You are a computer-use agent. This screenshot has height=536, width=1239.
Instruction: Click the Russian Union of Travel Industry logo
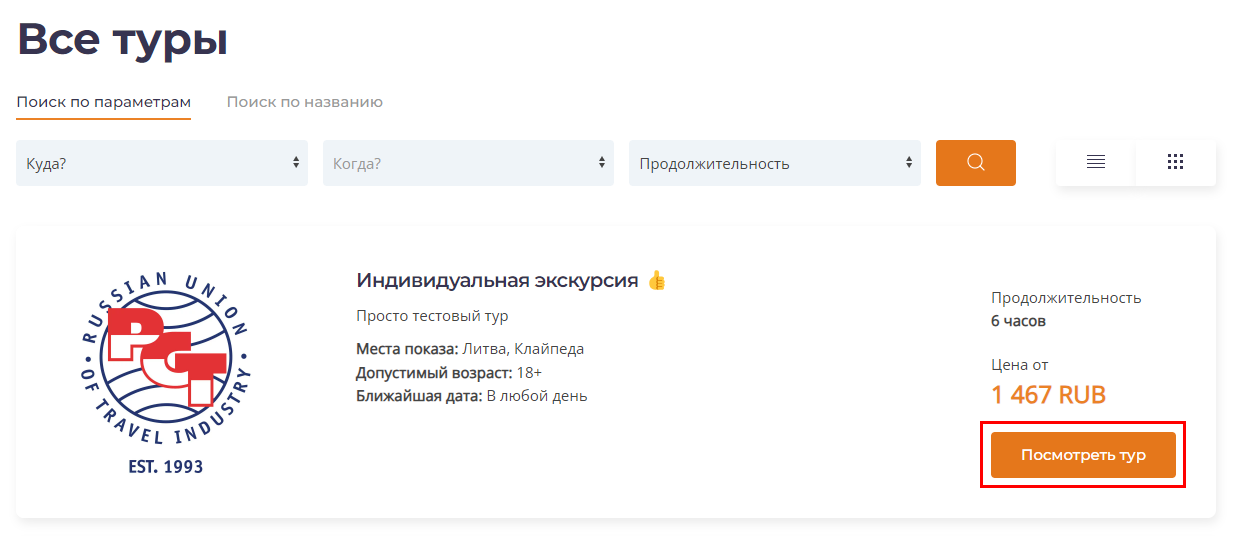165,371
